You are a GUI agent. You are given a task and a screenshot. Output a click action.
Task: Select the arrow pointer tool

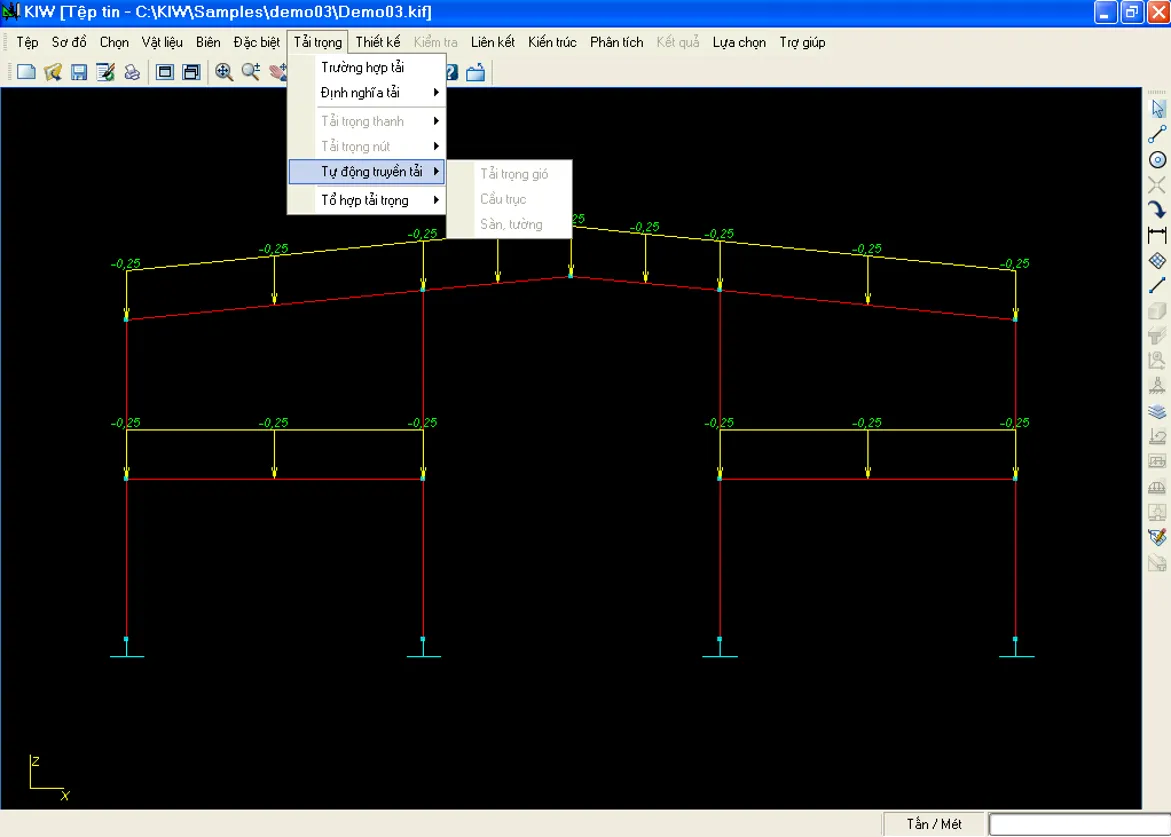pyautogui.click(x=1157, y=108)
